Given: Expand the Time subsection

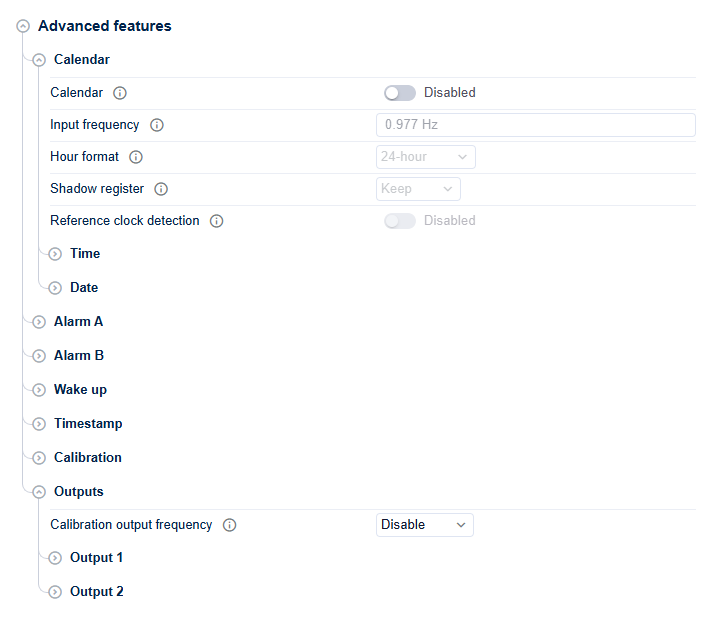Looking at the screenshot, I should 55,254.
